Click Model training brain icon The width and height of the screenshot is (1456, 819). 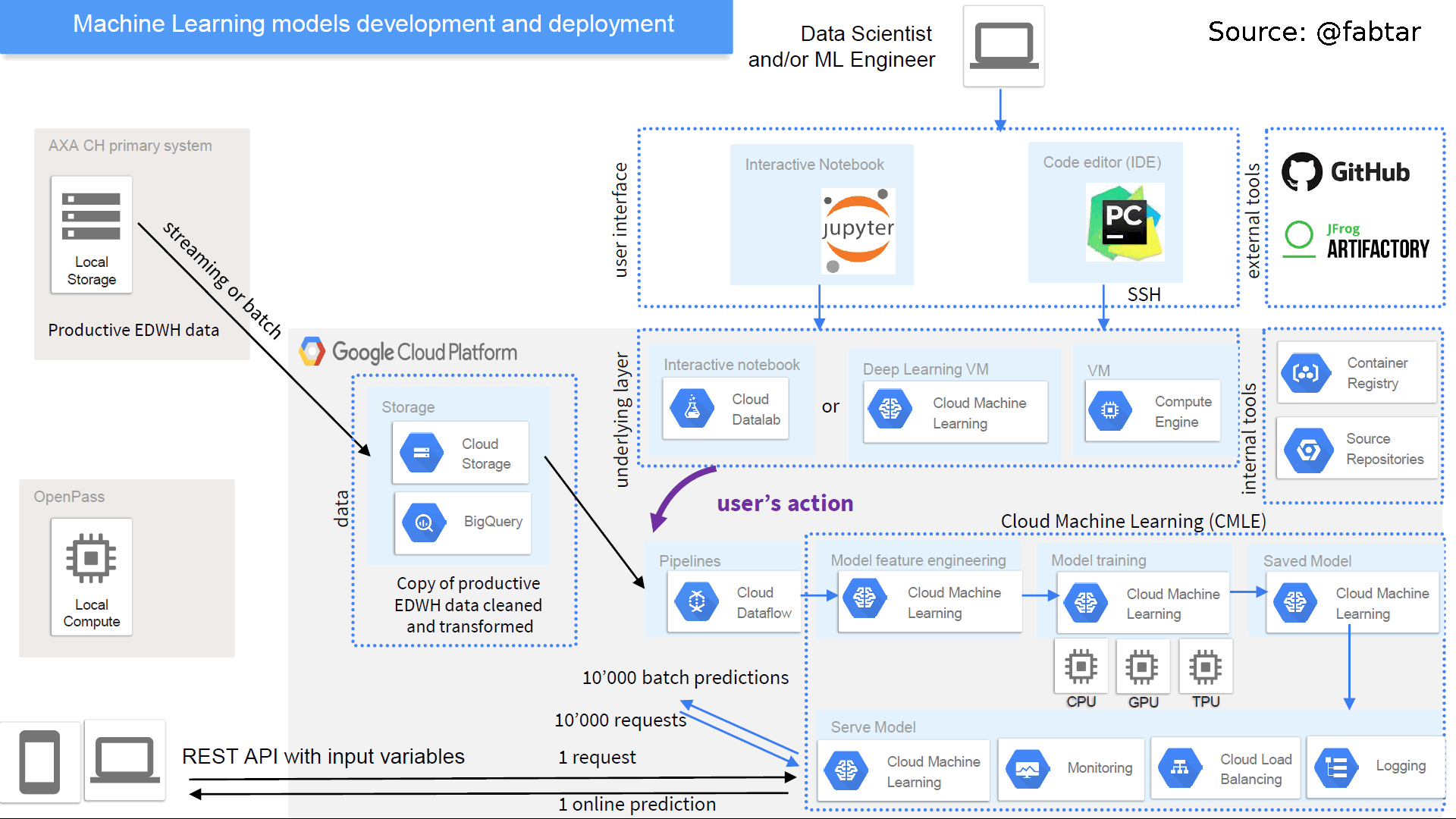[x=1086, y=603]
